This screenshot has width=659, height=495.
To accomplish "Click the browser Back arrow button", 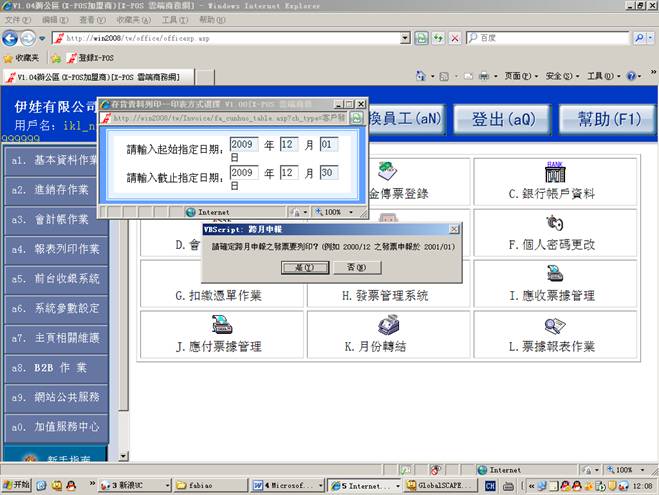I will 11,38.
